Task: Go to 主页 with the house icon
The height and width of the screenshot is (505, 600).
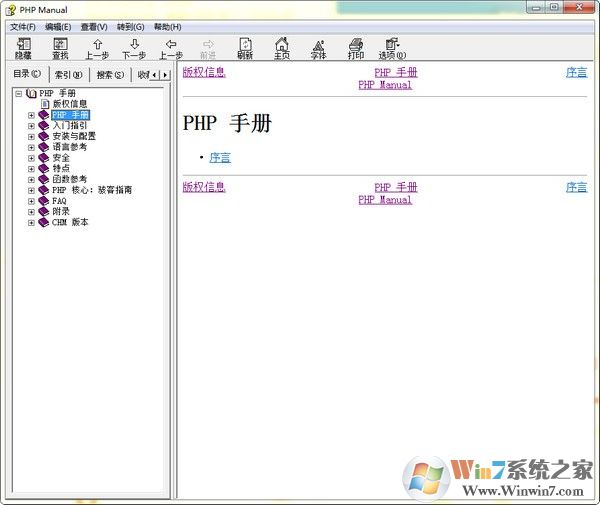Action: [x=282, y=49]
